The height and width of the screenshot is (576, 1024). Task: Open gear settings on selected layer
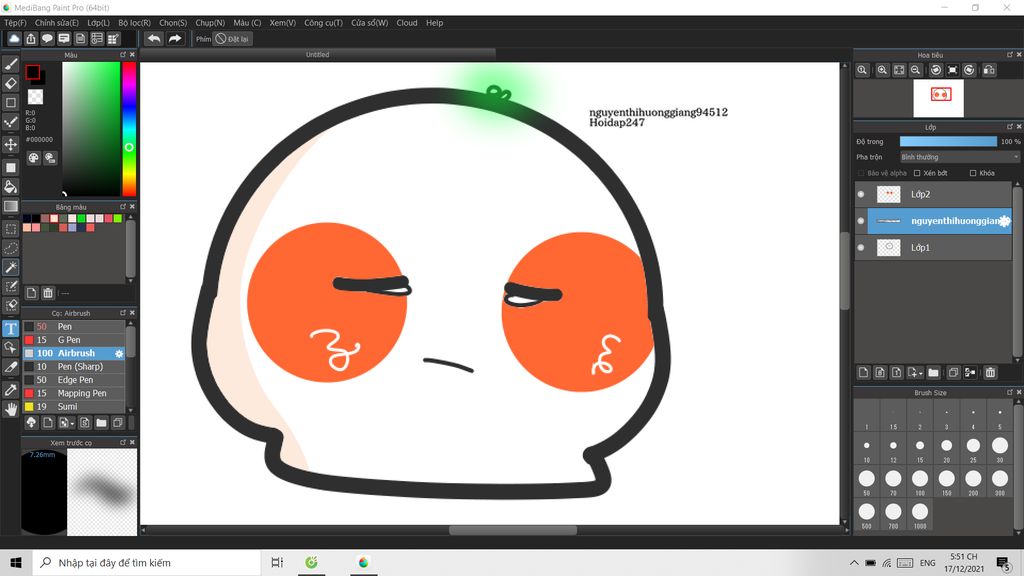pos(1004,221)
